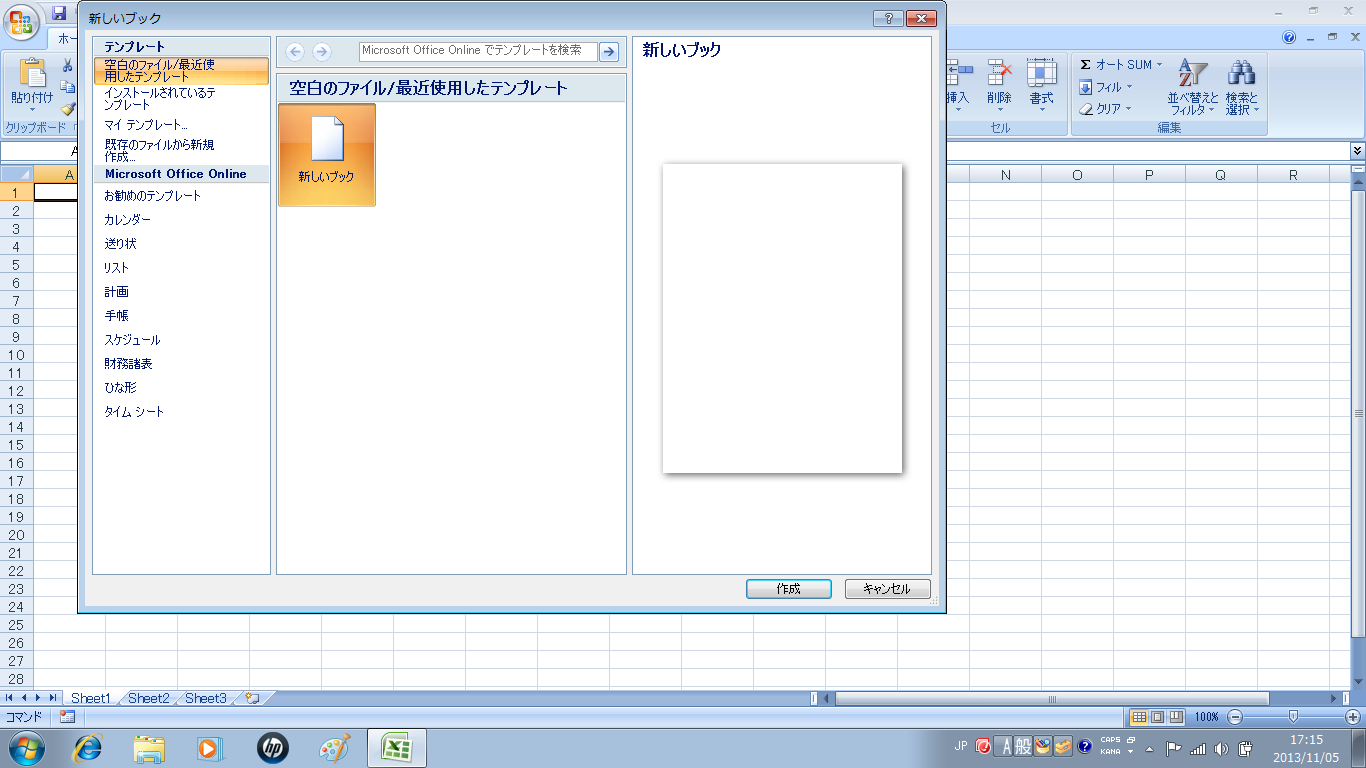Select インストールされているテンプレート category
Image resolution: width=1366 pixels, height=768 pixels.
160,98
